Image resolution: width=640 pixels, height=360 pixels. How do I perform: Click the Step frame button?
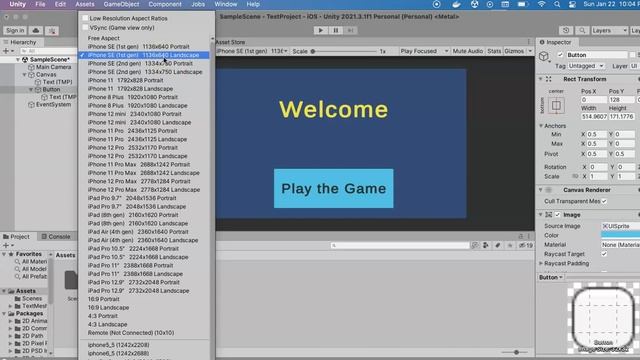tap(350, 30)
